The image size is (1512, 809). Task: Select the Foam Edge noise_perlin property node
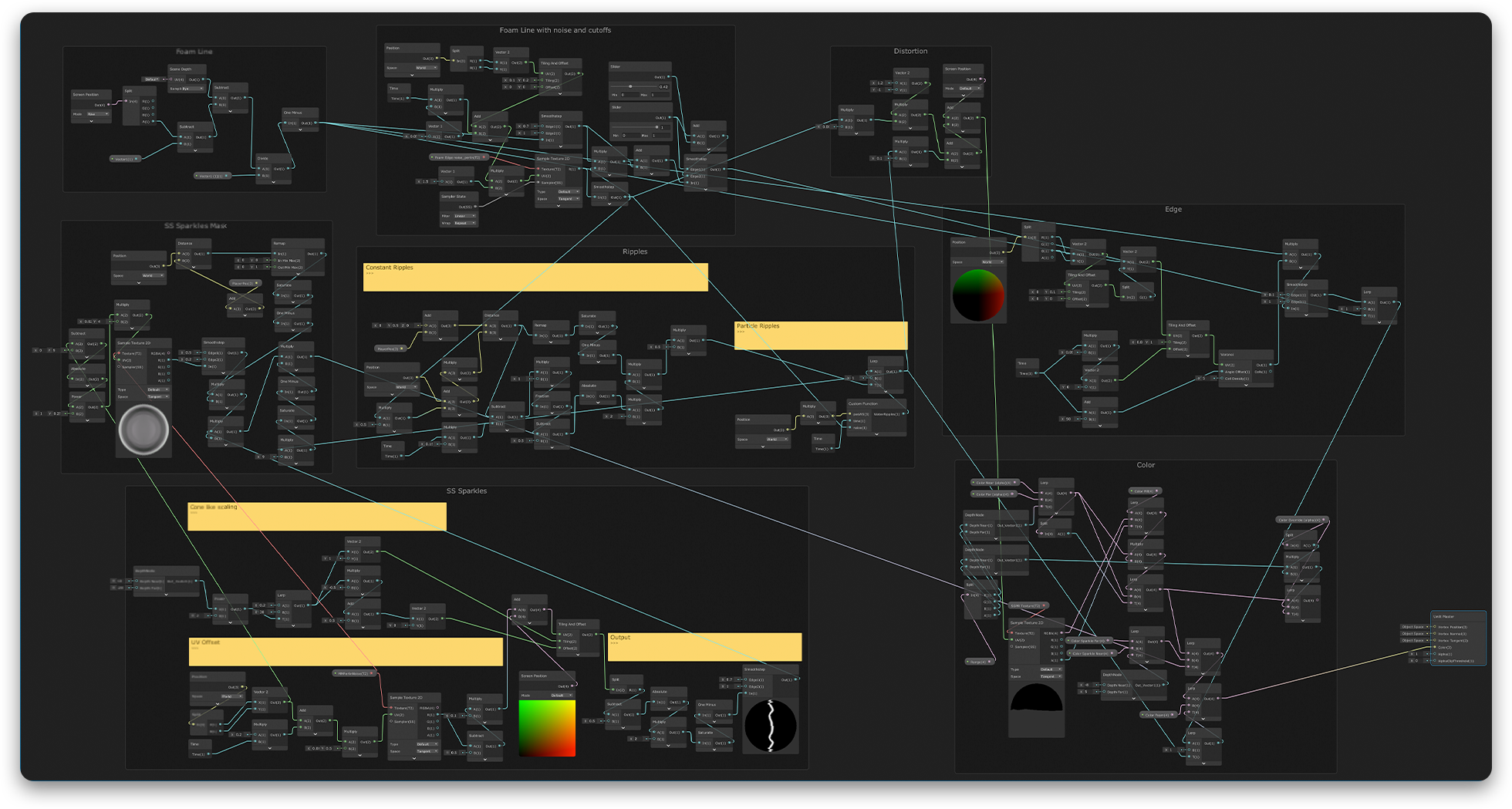tap(459, 157)
